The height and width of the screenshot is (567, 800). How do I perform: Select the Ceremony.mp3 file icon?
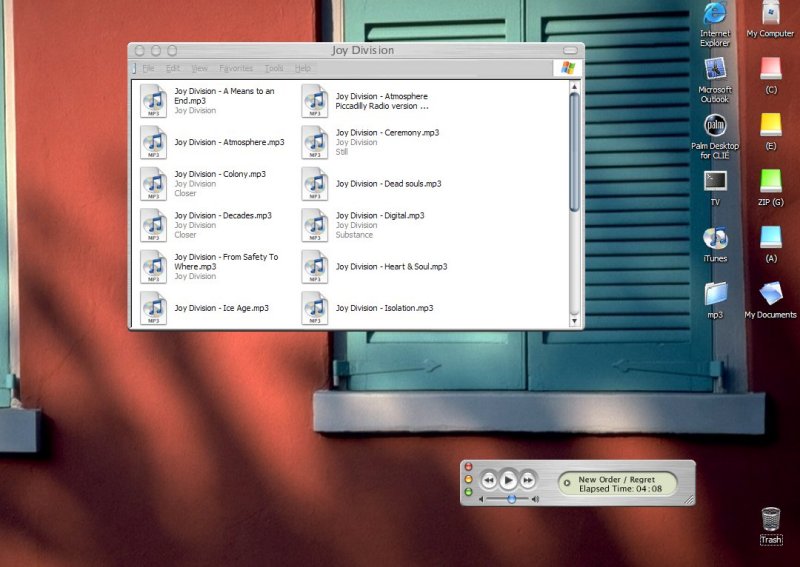(x=315, y=142)
